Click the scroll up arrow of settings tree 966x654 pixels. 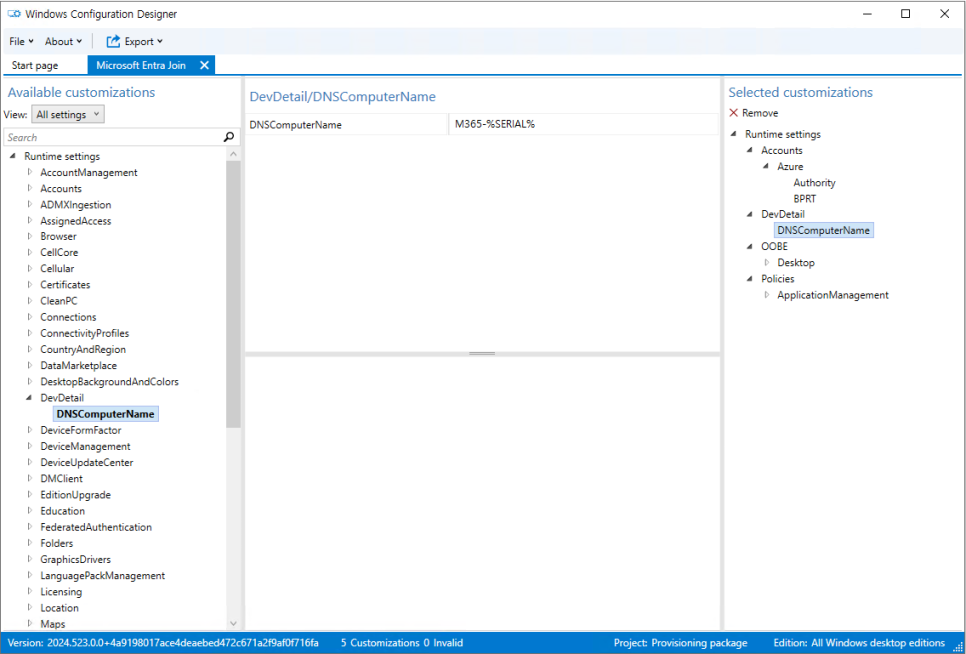[x=233, y=154]
